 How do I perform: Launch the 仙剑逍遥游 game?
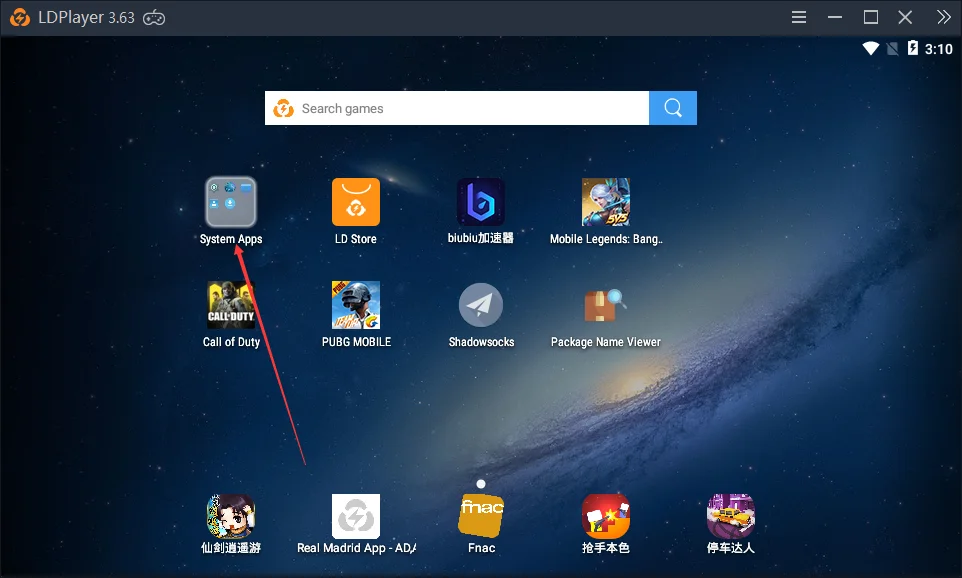tap(231, 517)
